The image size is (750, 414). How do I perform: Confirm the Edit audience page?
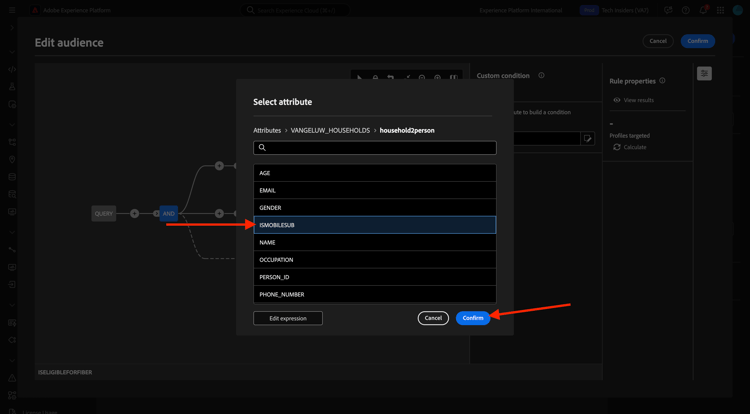coord(697,41)
